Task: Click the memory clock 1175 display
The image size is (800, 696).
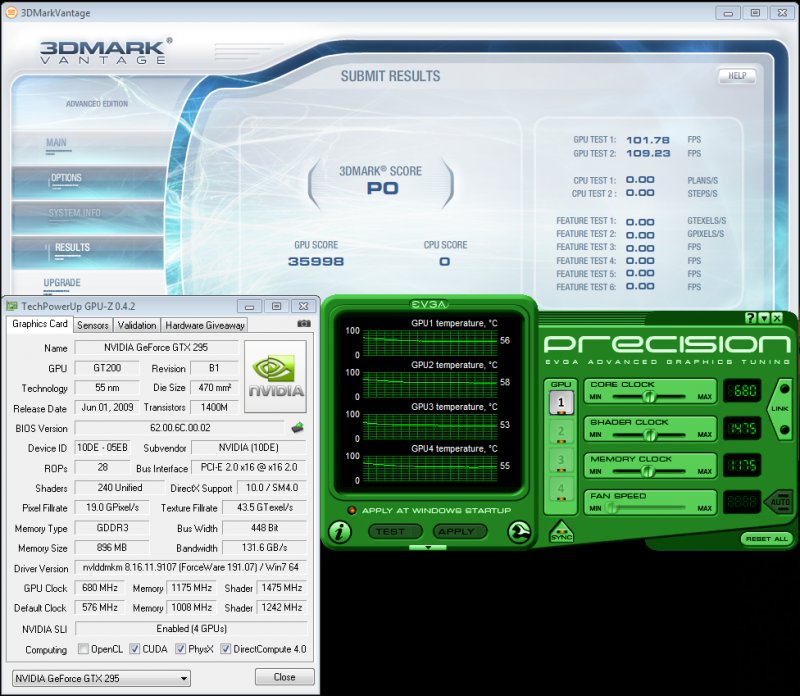Action: (x=742, y=465)
